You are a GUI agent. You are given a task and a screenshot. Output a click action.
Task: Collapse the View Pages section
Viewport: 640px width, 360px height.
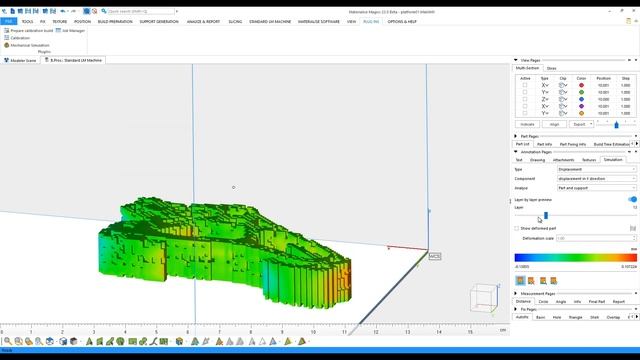[x=516, y=60]
